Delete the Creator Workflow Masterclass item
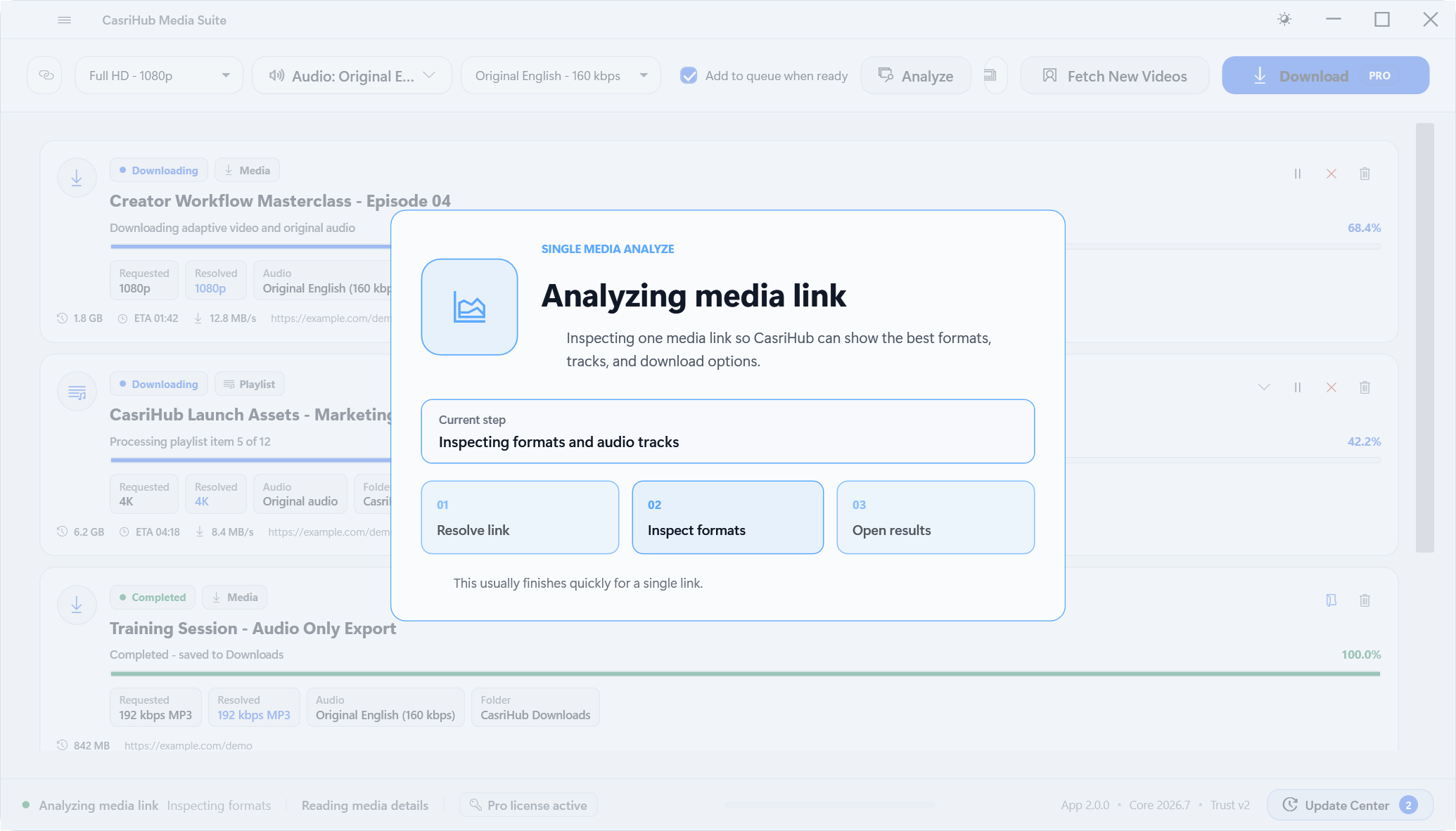The image size is (1456, 831). 1365,174
